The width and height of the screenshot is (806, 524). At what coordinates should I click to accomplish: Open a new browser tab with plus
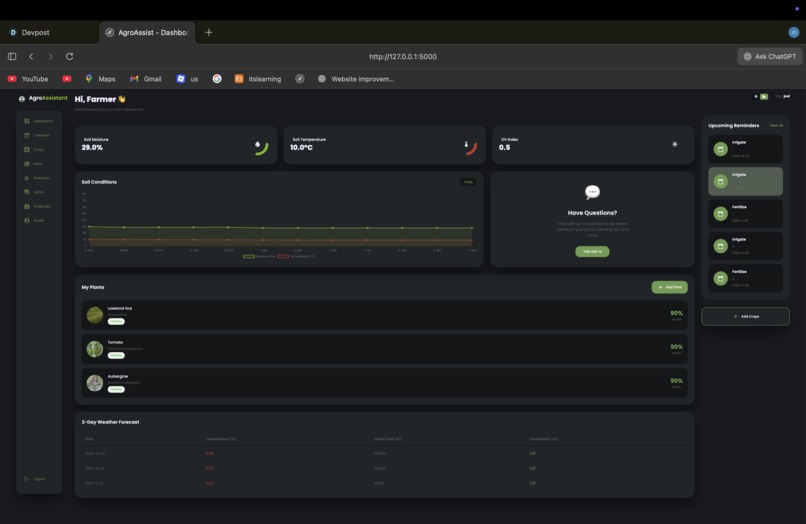(x=209, y=32)
